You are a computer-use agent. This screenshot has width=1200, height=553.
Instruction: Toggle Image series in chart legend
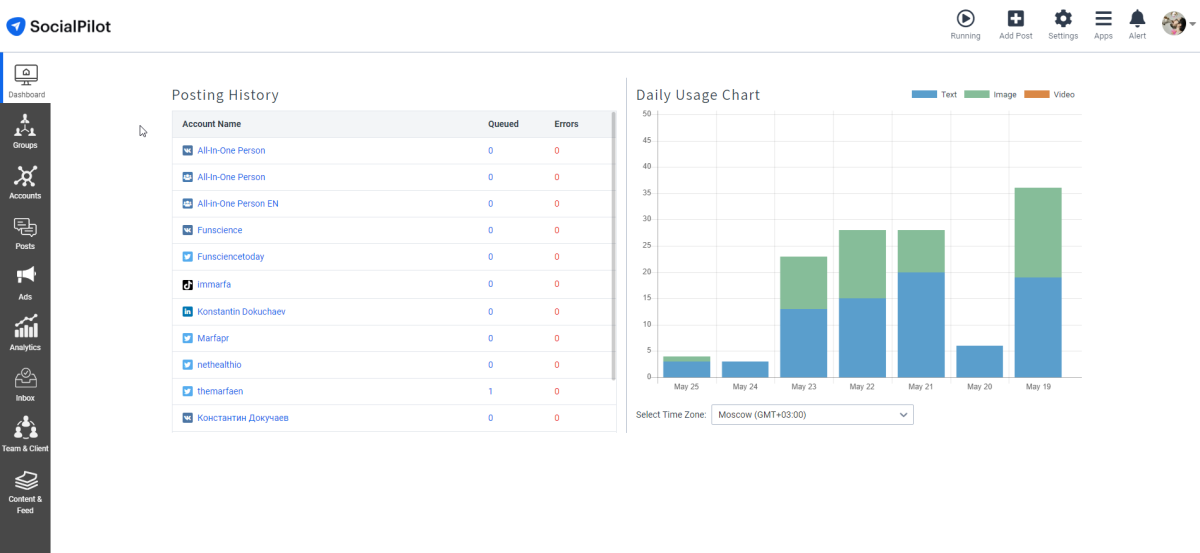991,94
